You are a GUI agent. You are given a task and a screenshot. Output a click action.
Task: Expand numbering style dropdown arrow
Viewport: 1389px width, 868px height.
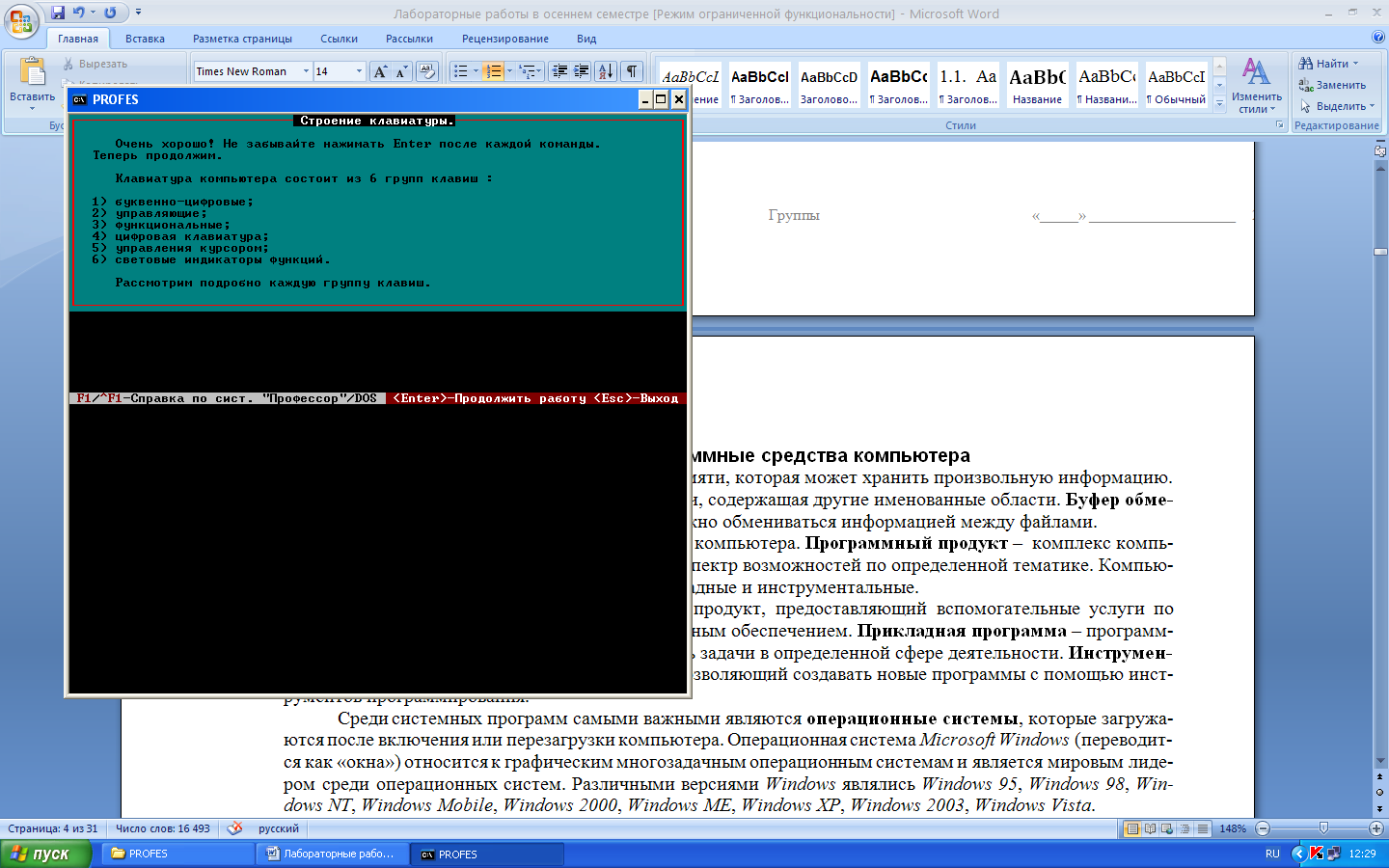pyautogui.click(x=509, y=71)
